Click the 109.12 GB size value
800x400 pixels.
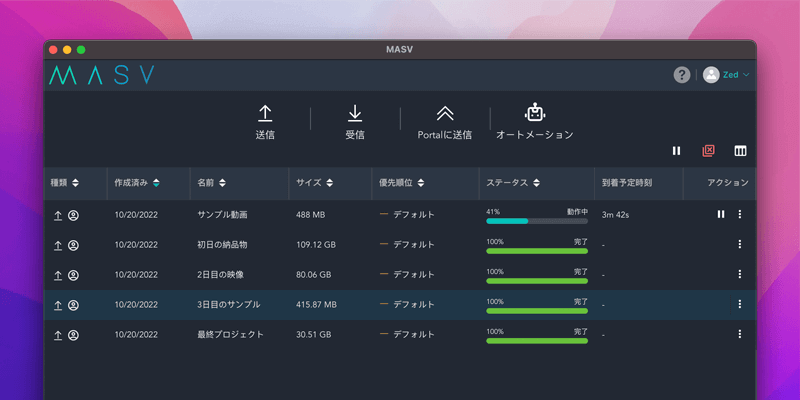pyautogui.click(x=316, y=245)
